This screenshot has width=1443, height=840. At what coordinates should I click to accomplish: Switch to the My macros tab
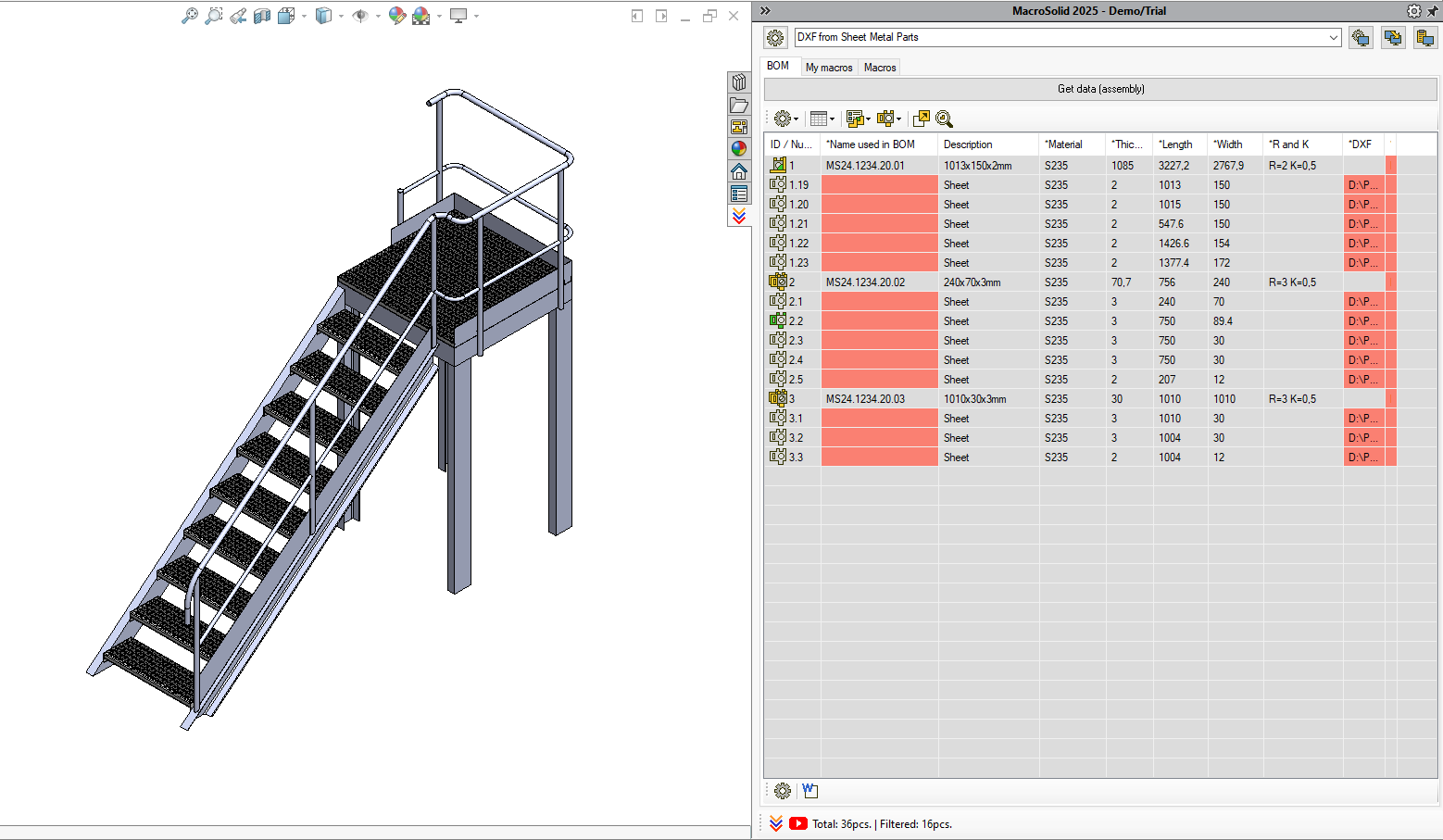[829, 68]
